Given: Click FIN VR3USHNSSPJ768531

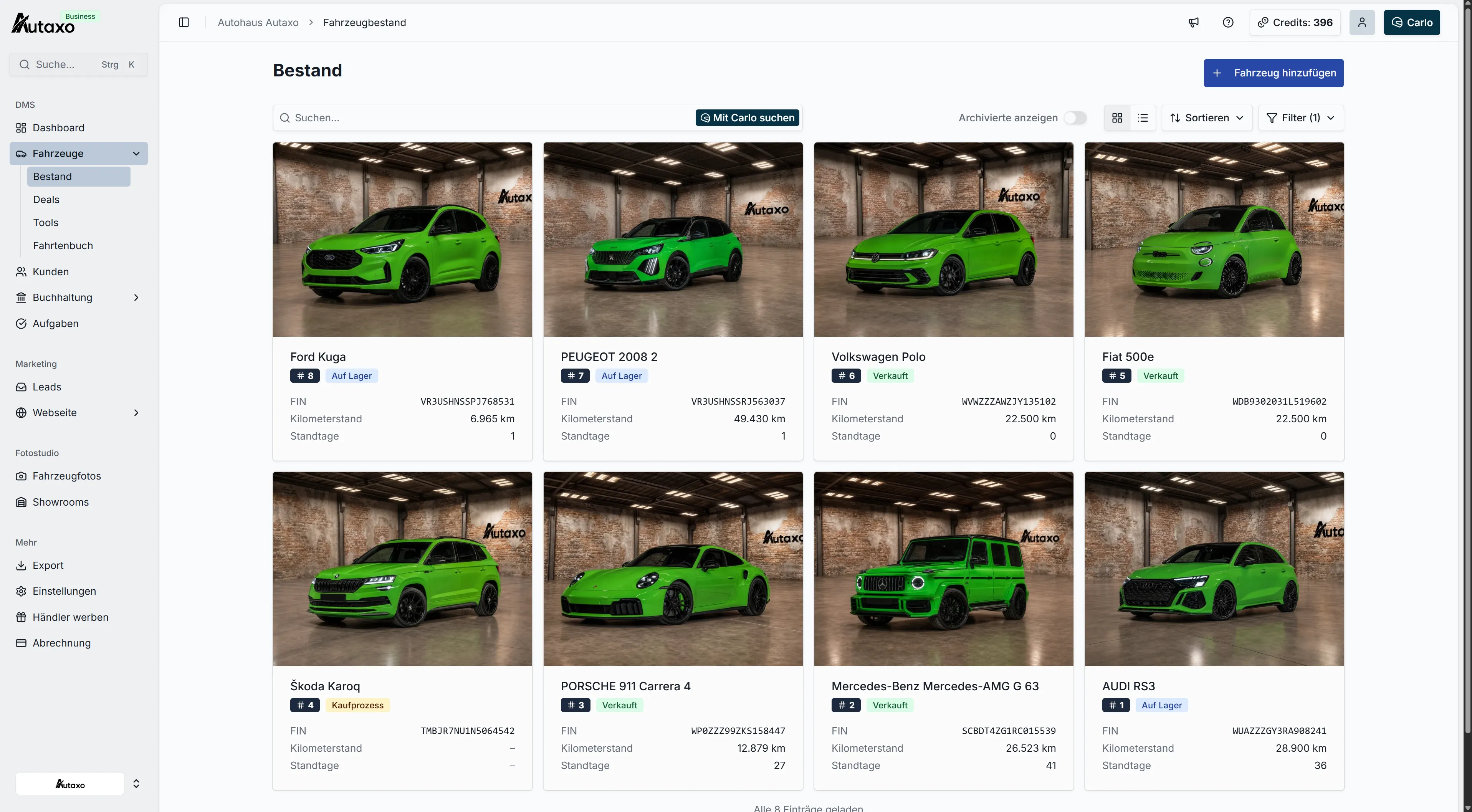Looking at the screenshot, I should 467,401.
